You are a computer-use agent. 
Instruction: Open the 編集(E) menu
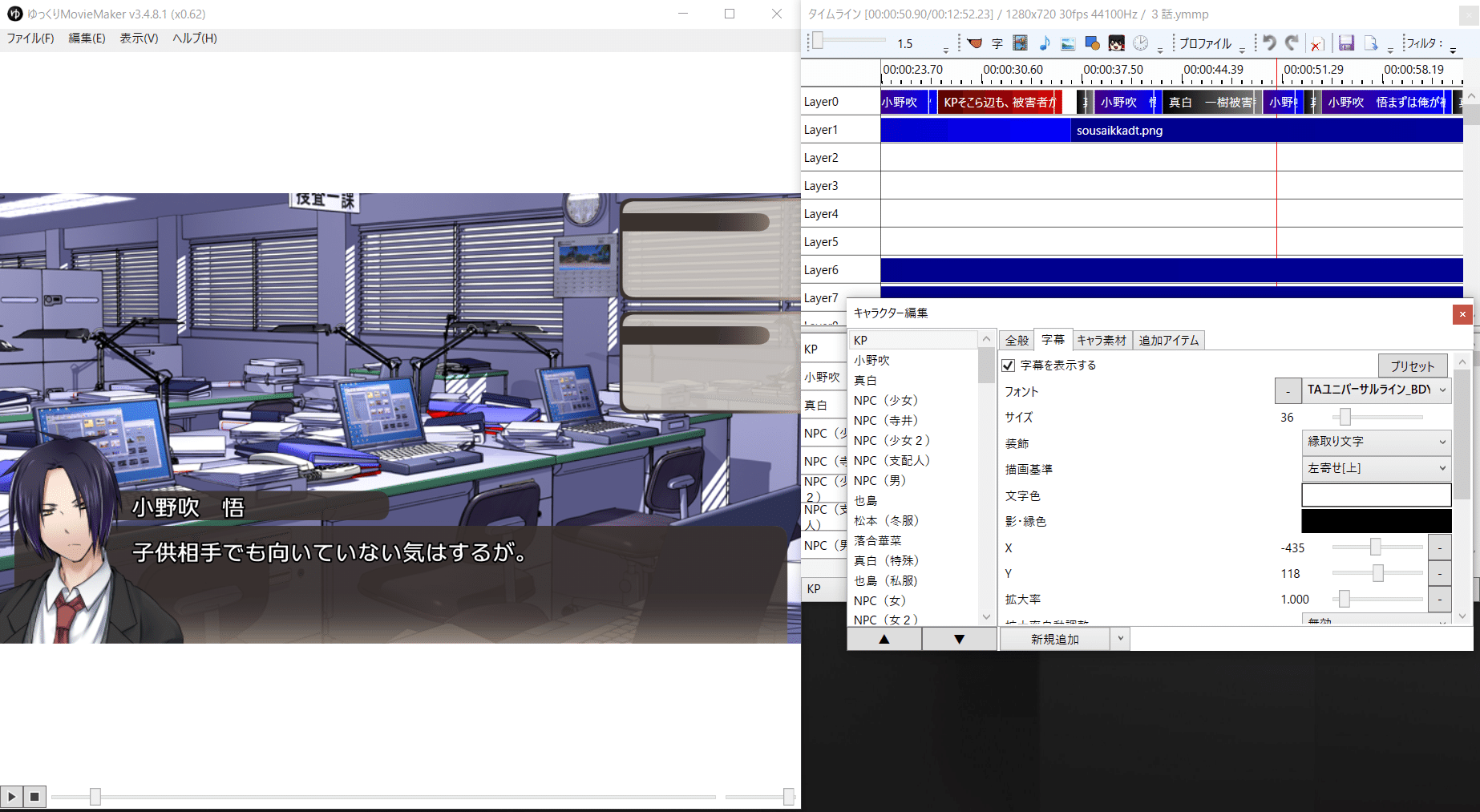coord(87,38)
